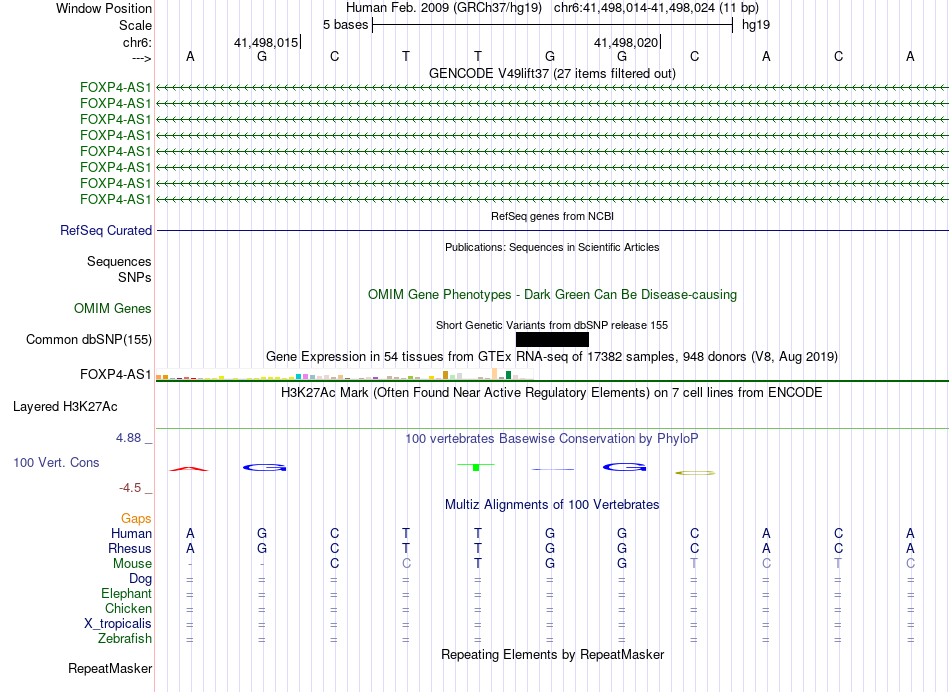950x692 pixels.
Task: Click the FOXP4-AS1 GTEx expression bar chart
Action: click(344, 374)
